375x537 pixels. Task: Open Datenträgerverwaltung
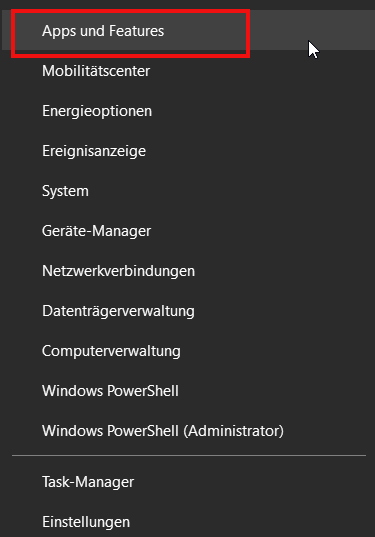pos(188,311)
